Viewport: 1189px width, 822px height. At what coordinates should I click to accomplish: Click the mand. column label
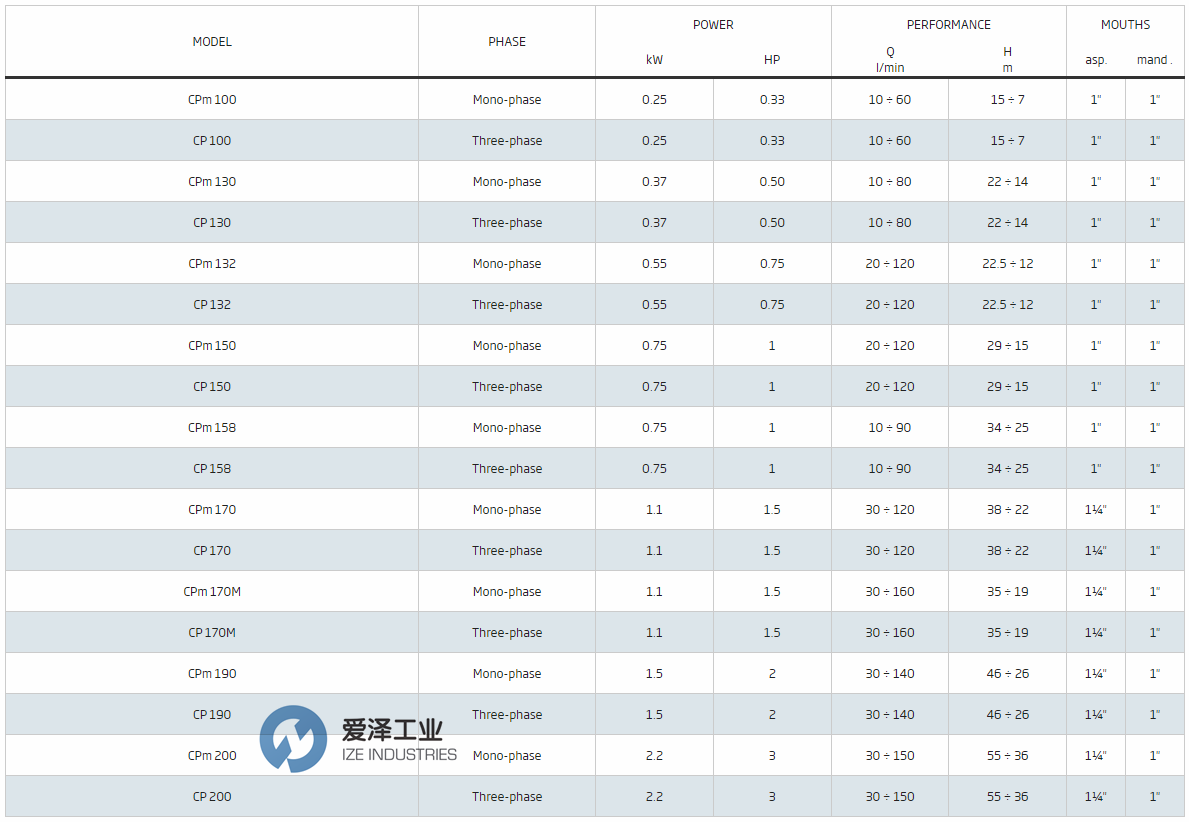click(x=1152, y=59)
